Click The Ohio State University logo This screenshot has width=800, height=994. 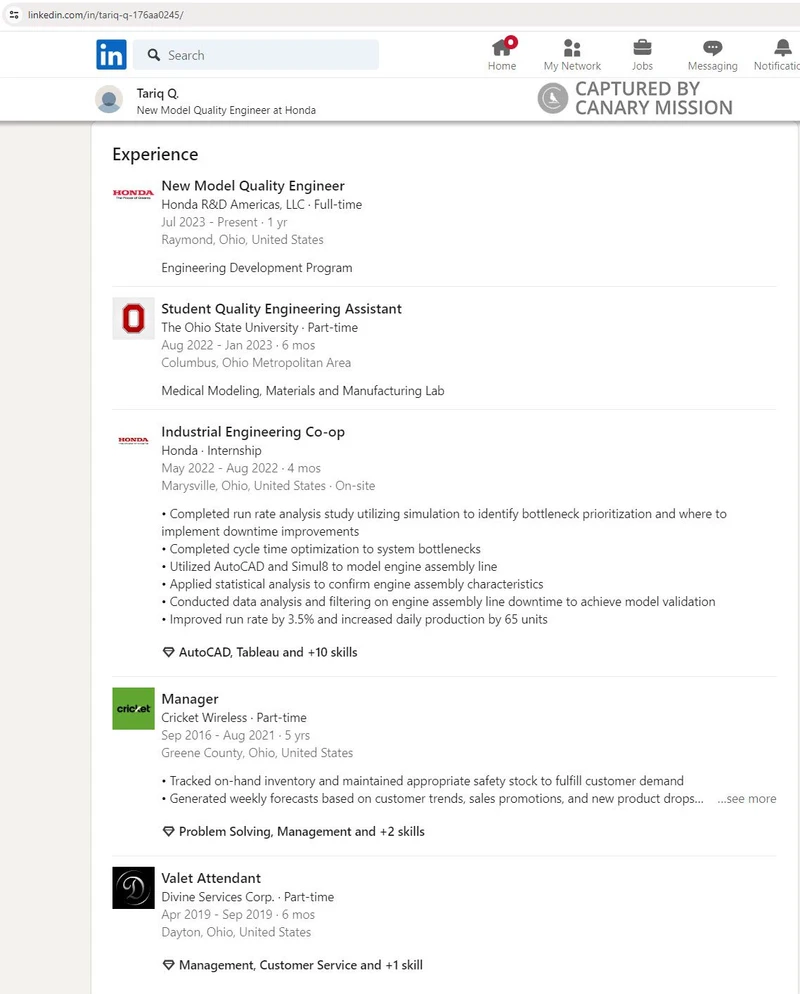click(x=132, y=317)
